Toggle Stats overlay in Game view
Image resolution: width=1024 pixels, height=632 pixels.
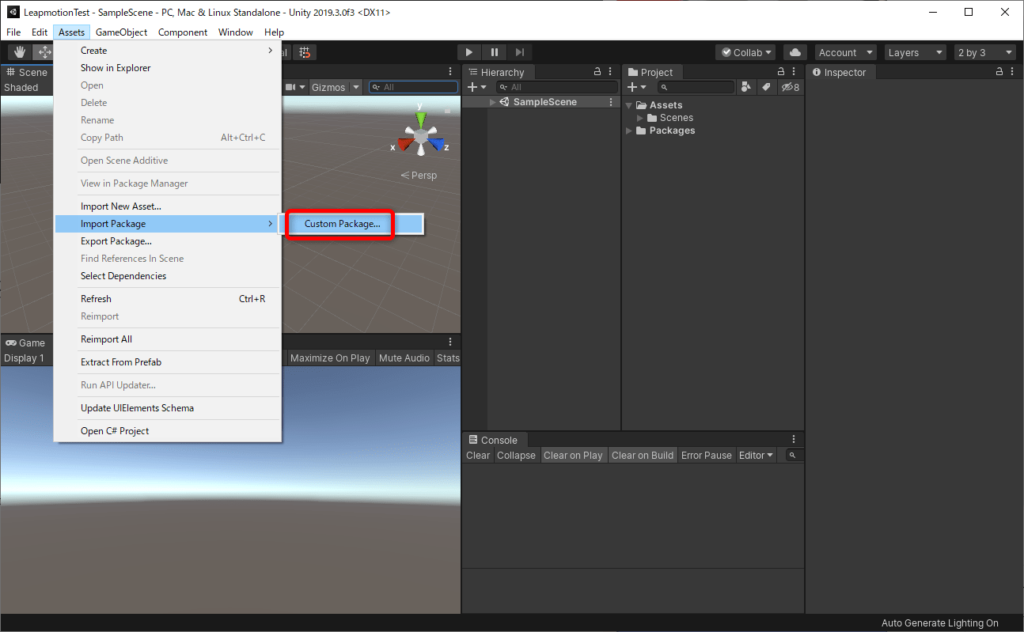coord(448,358)
